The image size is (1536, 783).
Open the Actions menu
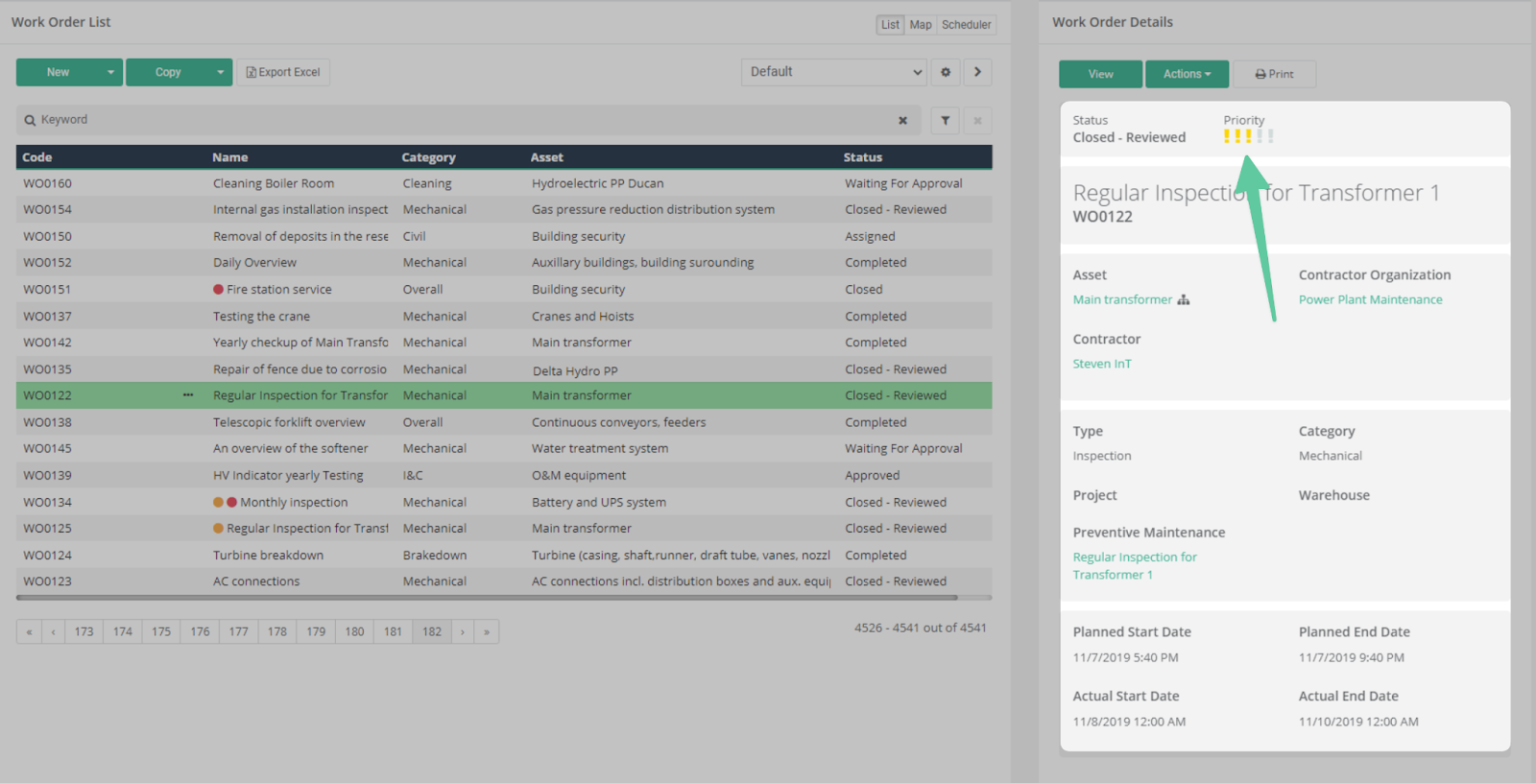pyautogui.click(x=1186, y=73)
